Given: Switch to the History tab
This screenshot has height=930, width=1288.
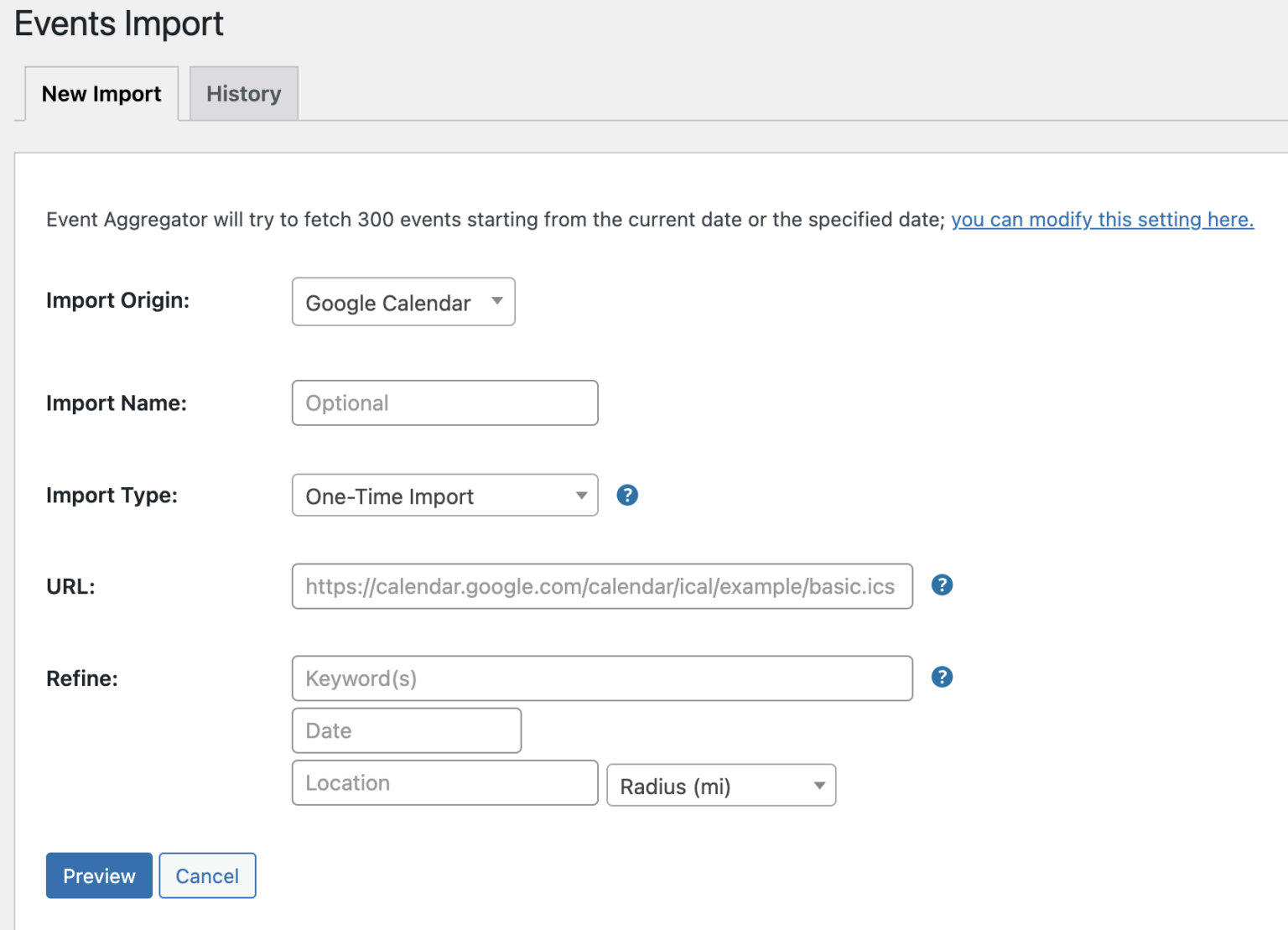Looking at the screenshot, I should [x=244, y=94].
